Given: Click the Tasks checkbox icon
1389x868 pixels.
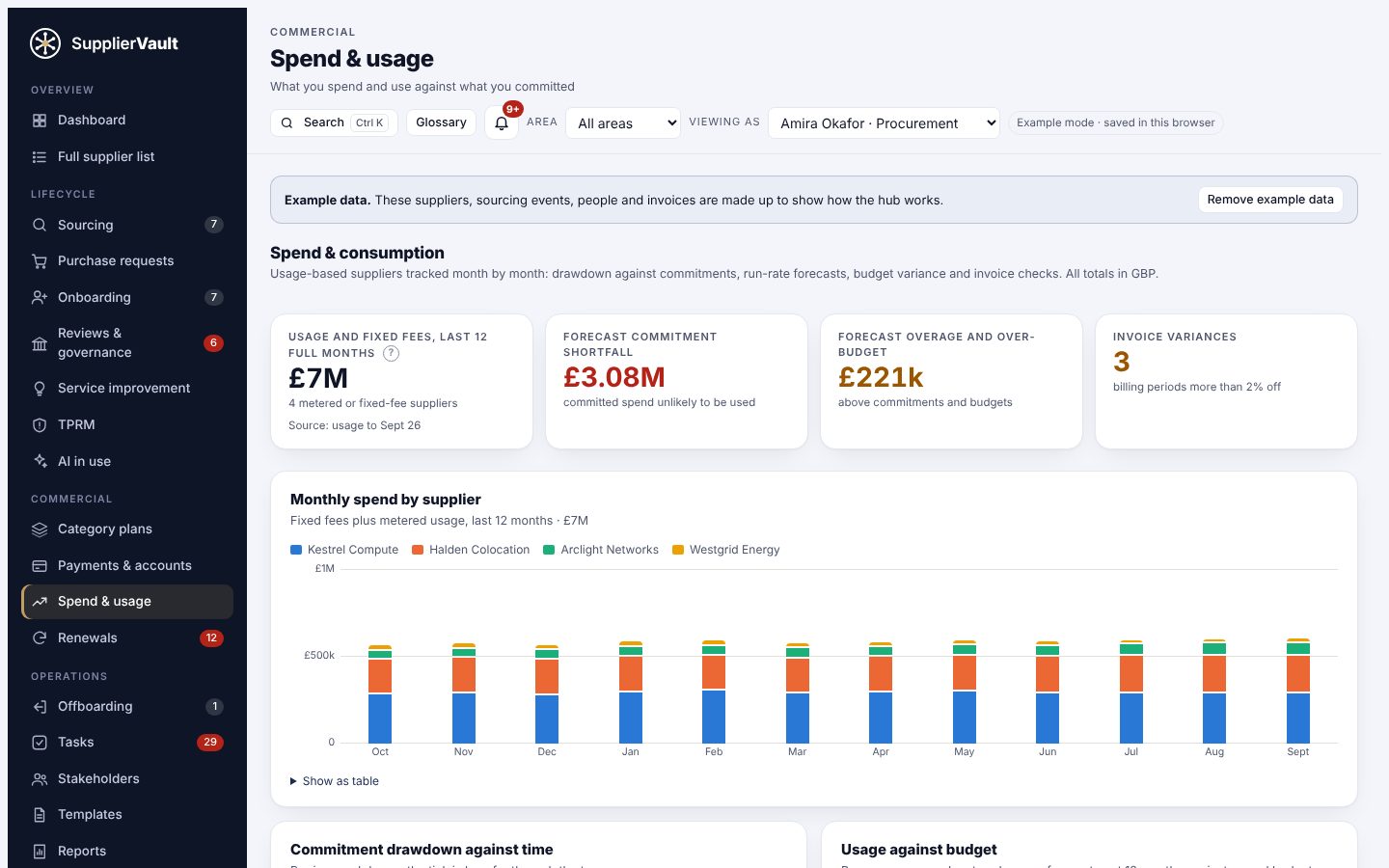Looking at the screenshot, I should click(x=40, y=743).
